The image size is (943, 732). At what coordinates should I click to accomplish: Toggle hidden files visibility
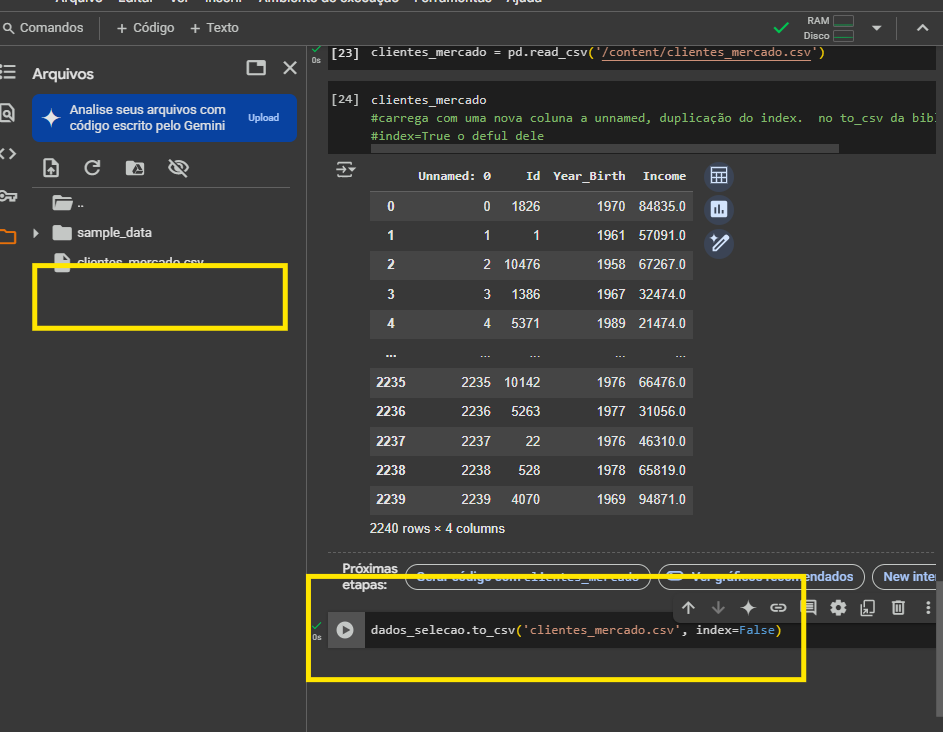coord(178,168)
